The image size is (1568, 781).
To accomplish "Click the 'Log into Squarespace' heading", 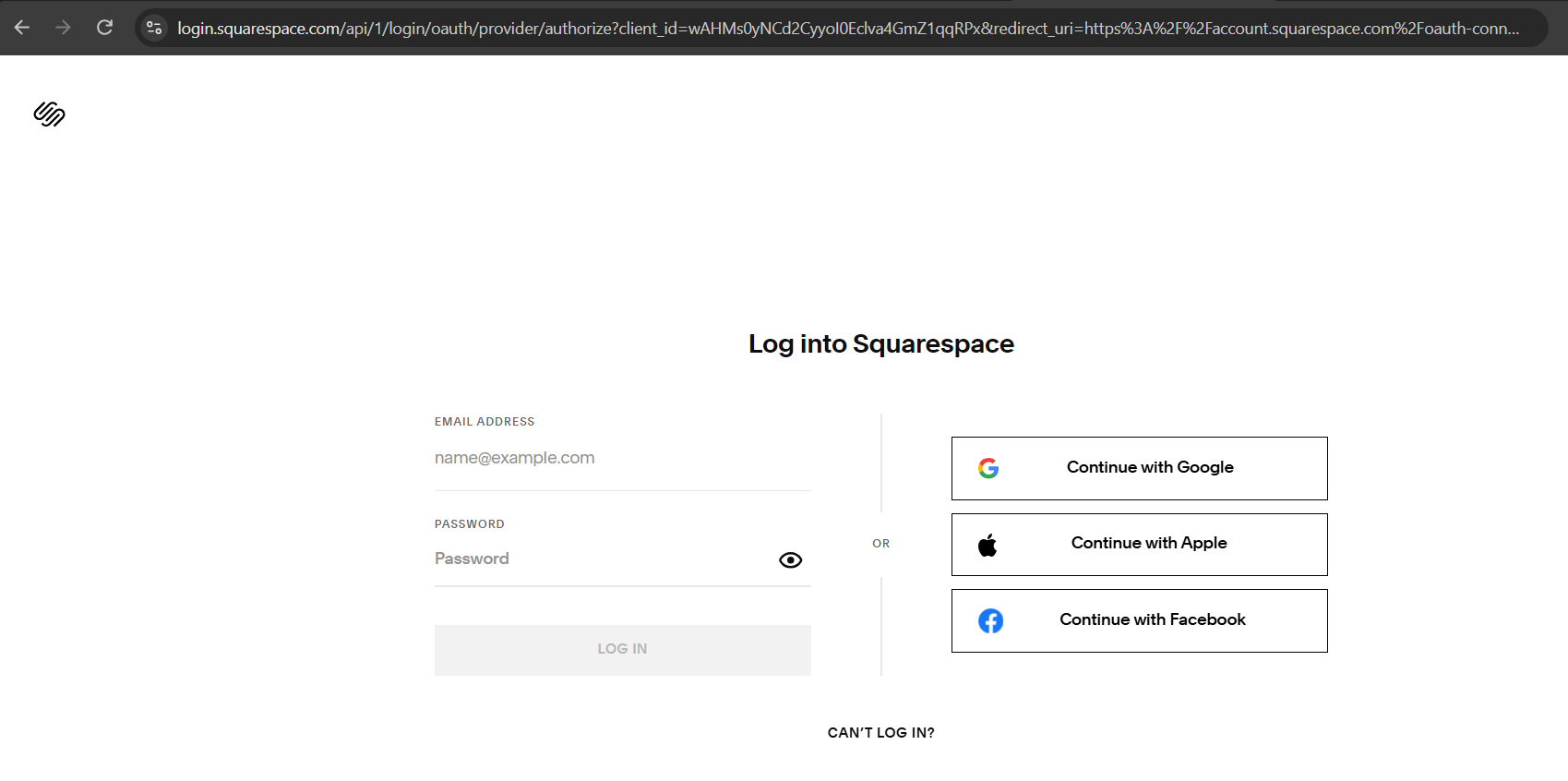I will [x=880, y=343].
